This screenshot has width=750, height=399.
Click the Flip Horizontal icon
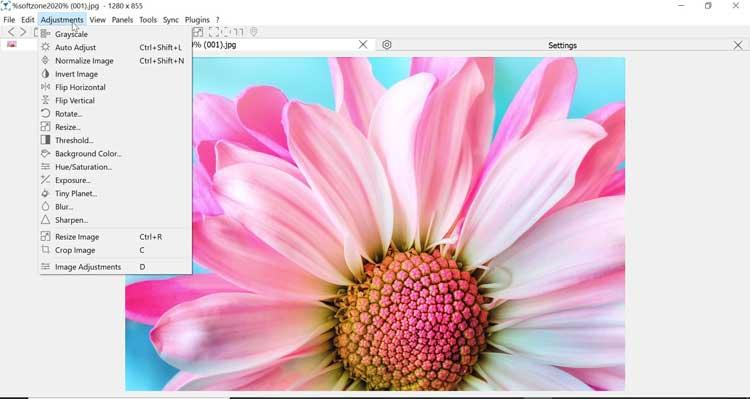[x=45, y=87]
